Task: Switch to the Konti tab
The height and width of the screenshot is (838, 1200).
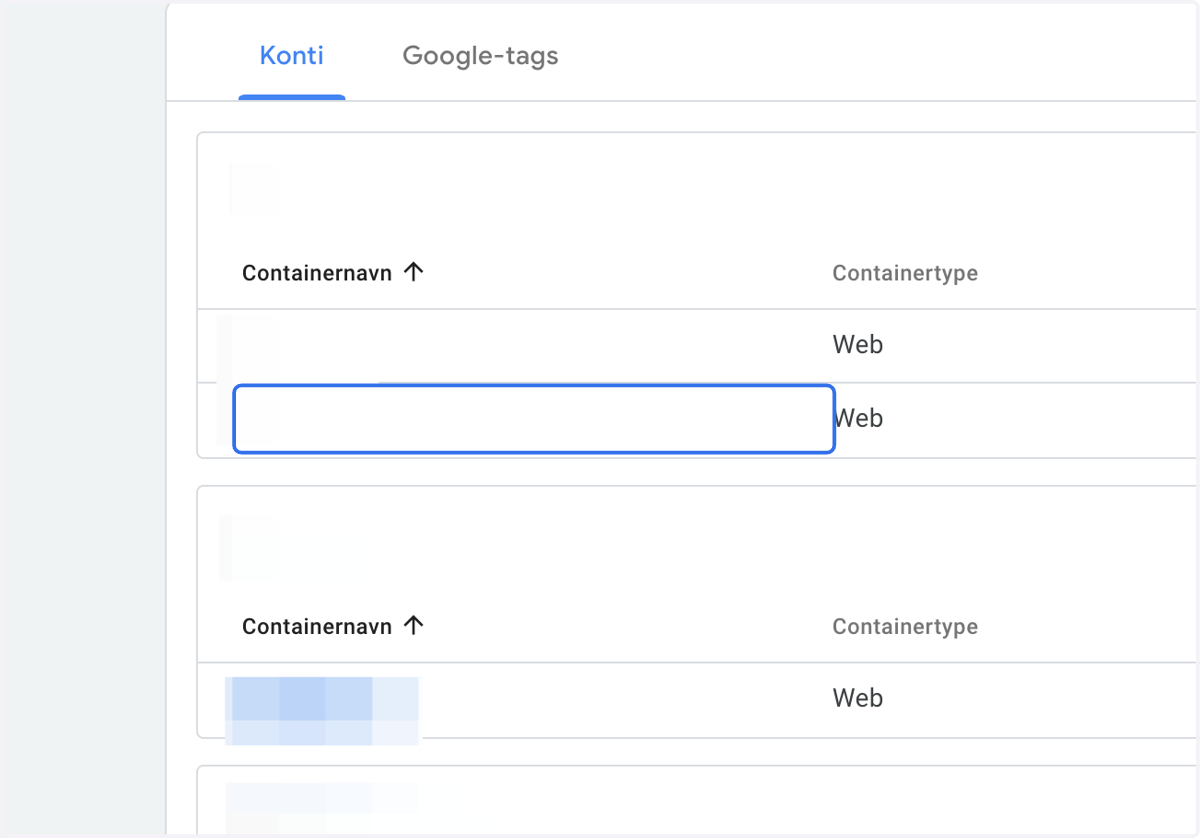Action: click(291, 55)
